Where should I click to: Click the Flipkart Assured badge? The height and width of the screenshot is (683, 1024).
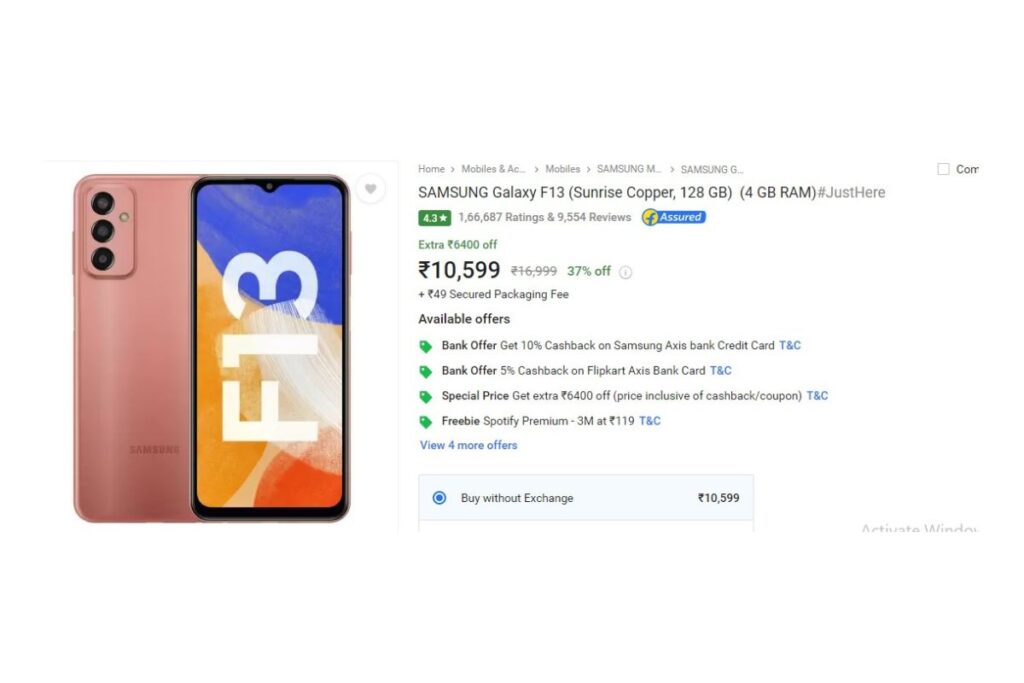click(673, 217)
